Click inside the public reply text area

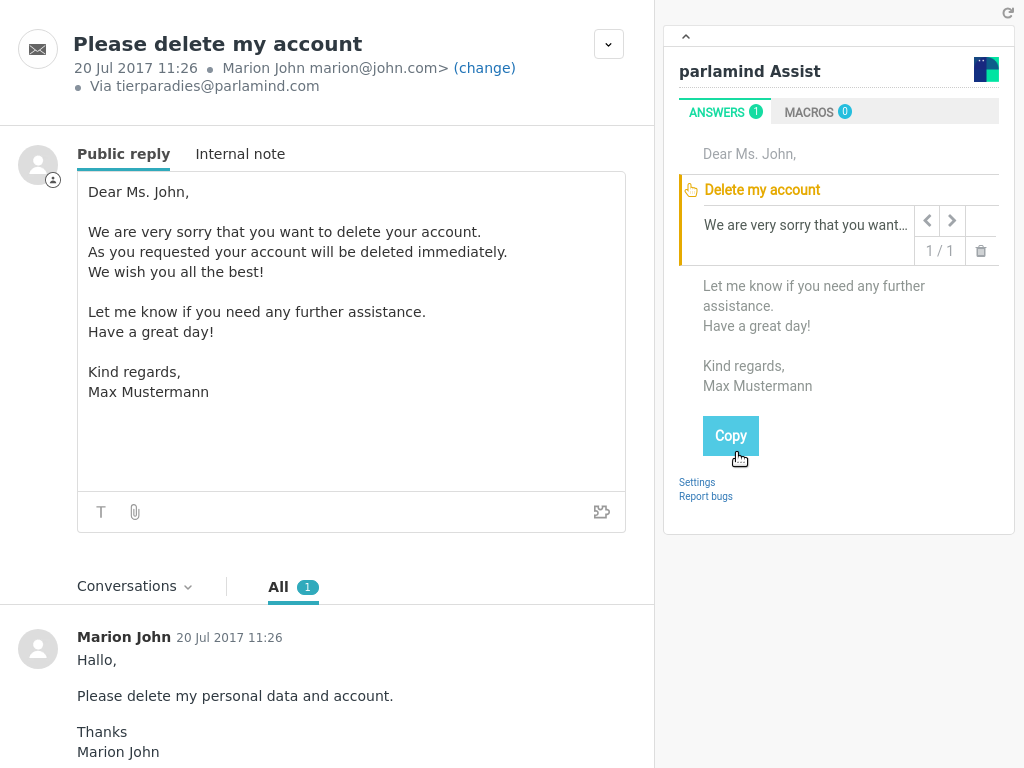350,440
